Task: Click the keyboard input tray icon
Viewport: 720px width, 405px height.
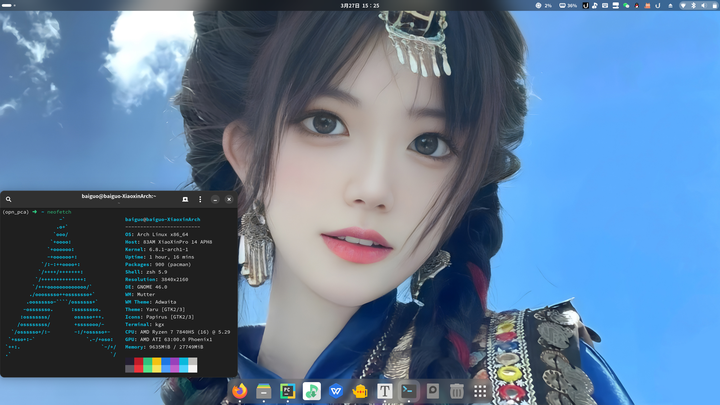Action: [x=605, y=6]
